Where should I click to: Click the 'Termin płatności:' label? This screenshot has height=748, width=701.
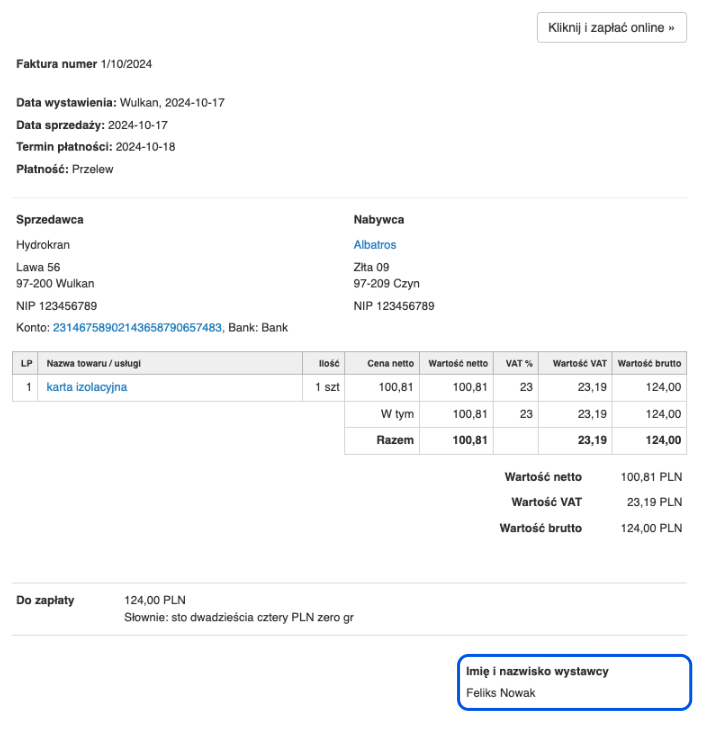[64, 147]
